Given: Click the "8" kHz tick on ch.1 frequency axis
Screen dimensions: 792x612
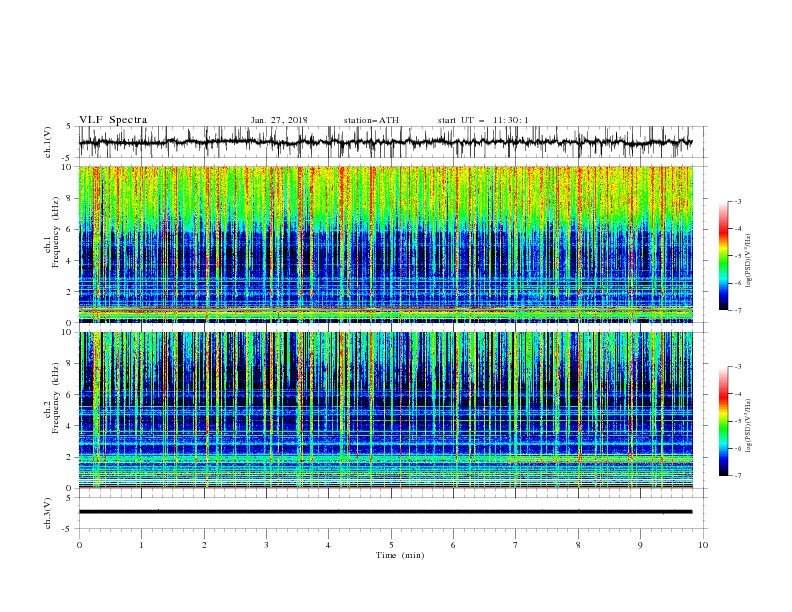Looking at the screenshot, I should (70, 198).
